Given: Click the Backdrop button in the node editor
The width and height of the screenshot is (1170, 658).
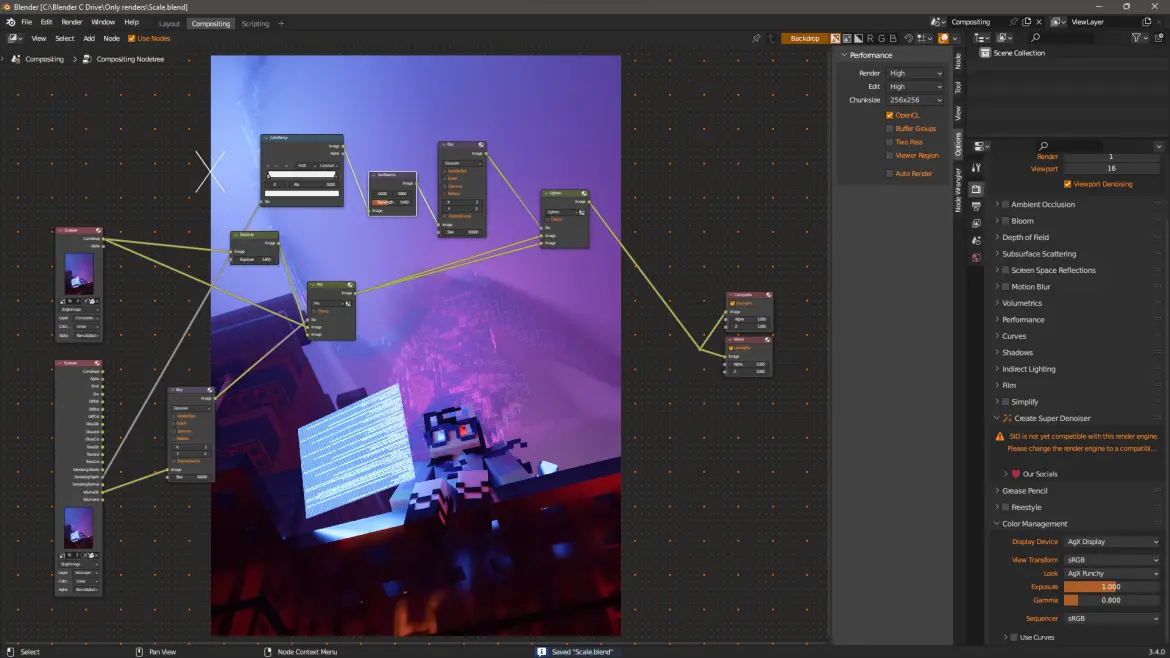Looking at the screenshot, I should [x=804, y=37].
